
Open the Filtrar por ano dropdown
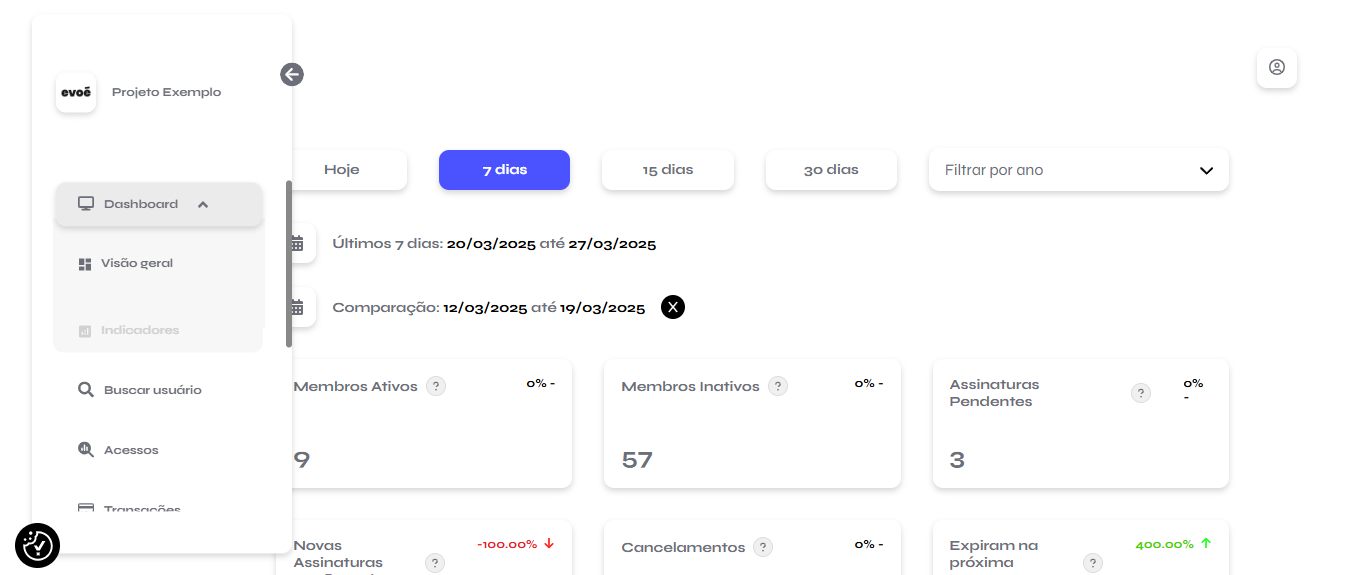pos(1079,170)
